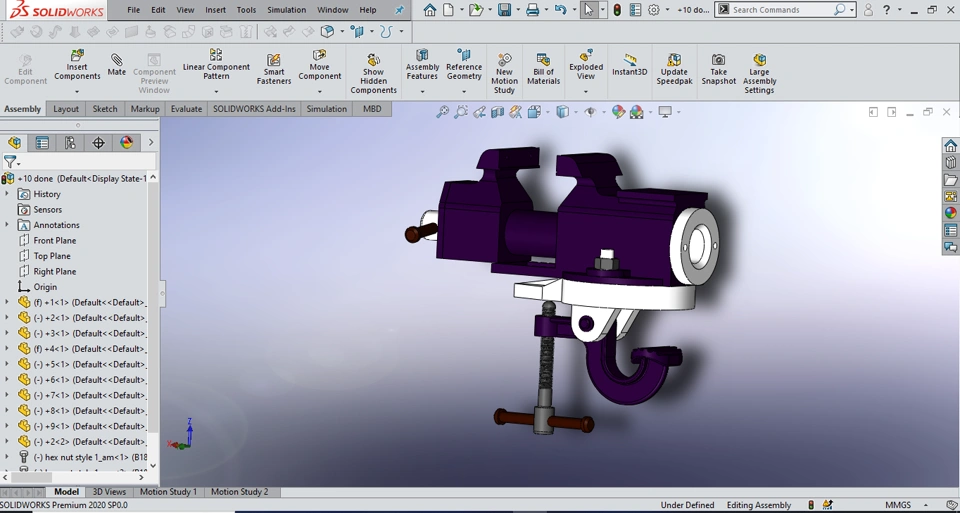Switch to the Evaluate tab

[x=186, y=109]
